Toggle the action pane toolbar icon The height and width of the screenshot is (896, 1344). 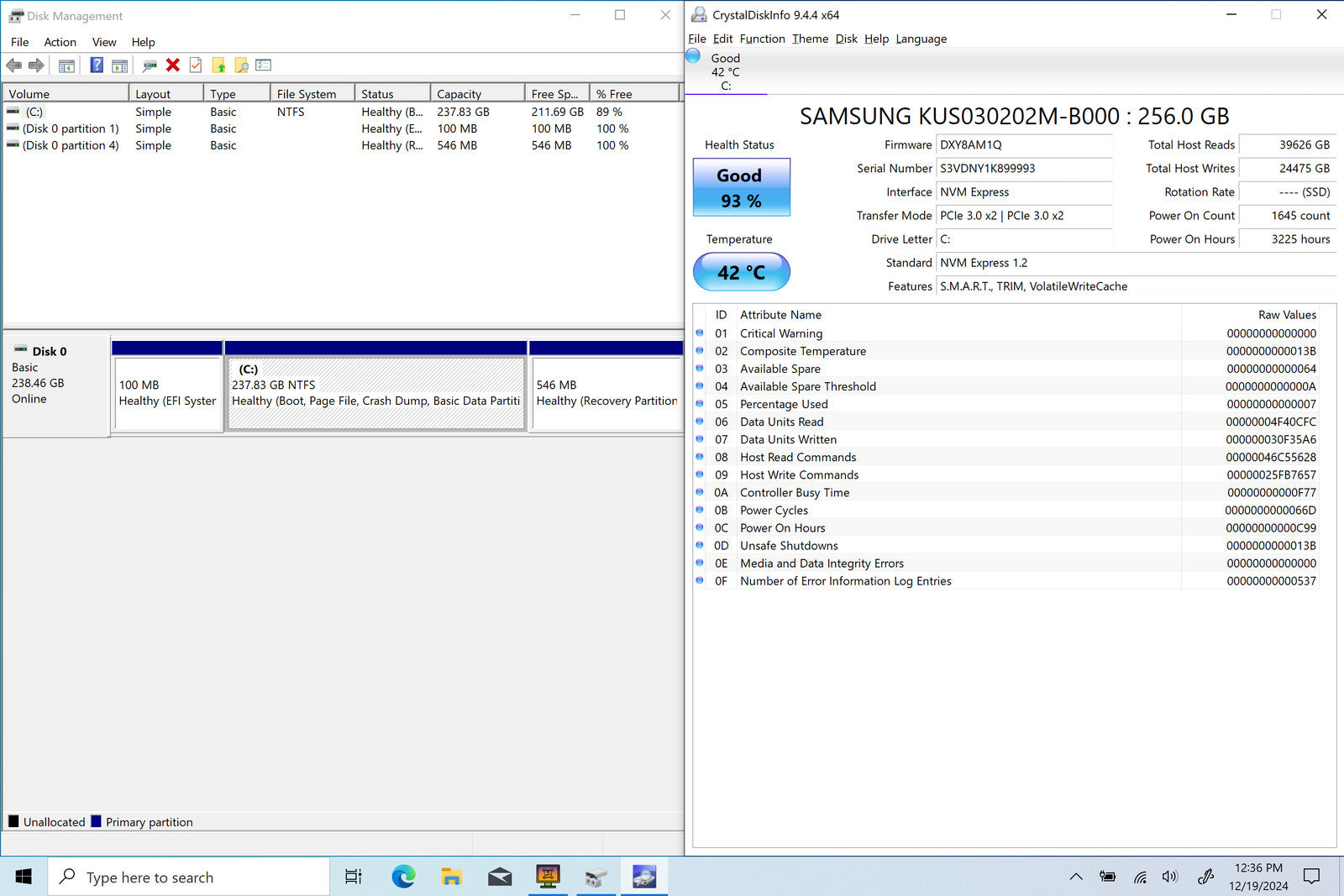(120, 65)
